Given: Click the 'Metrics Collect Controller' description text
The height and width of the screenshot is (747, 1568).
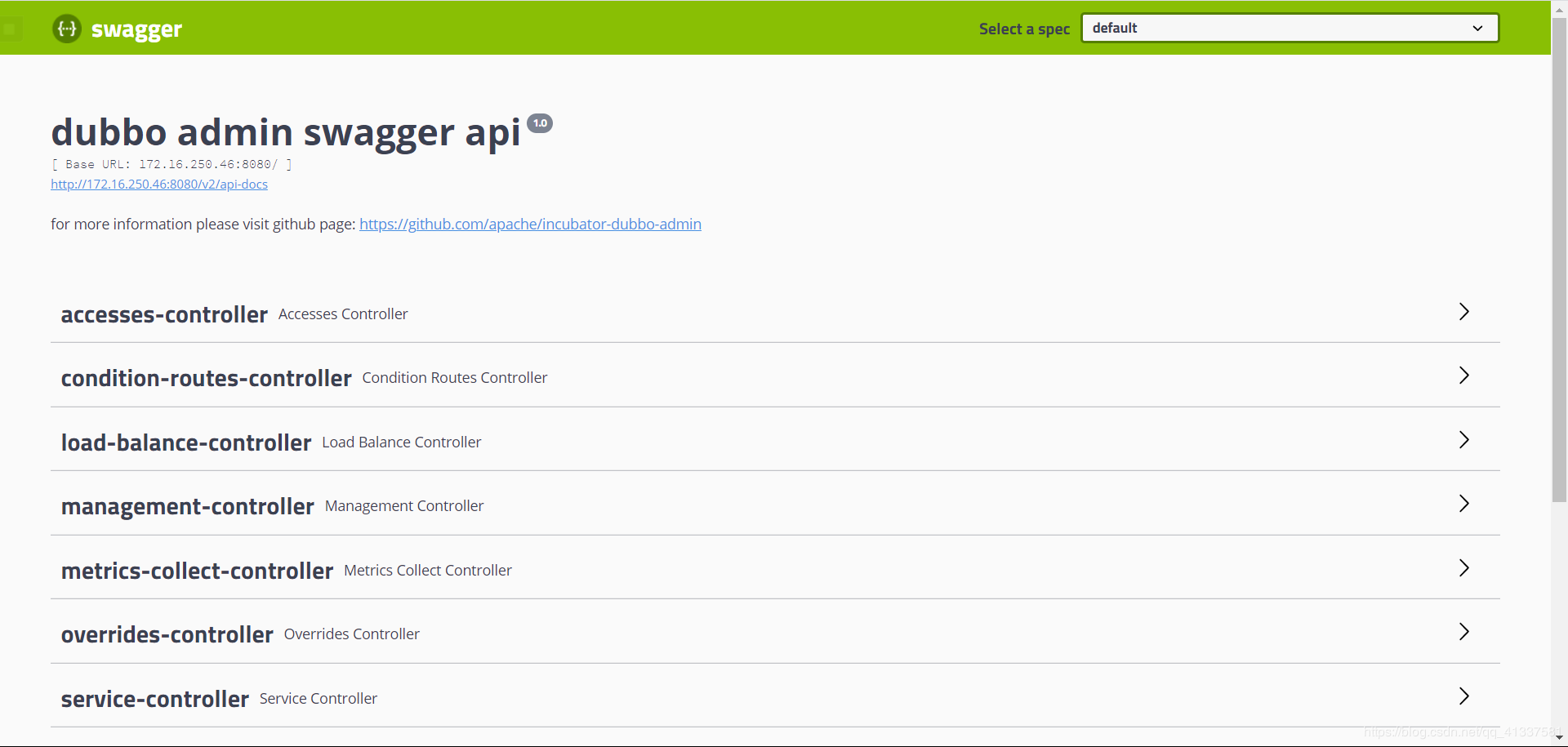Looking at the screenshot, I should coord(428,571).
